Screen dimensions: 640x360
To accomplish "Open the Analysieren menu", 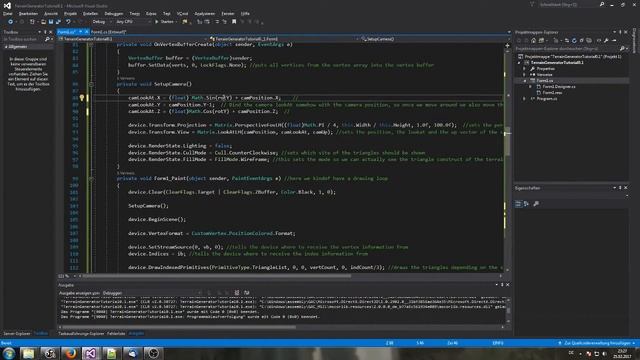I will 204,13.
